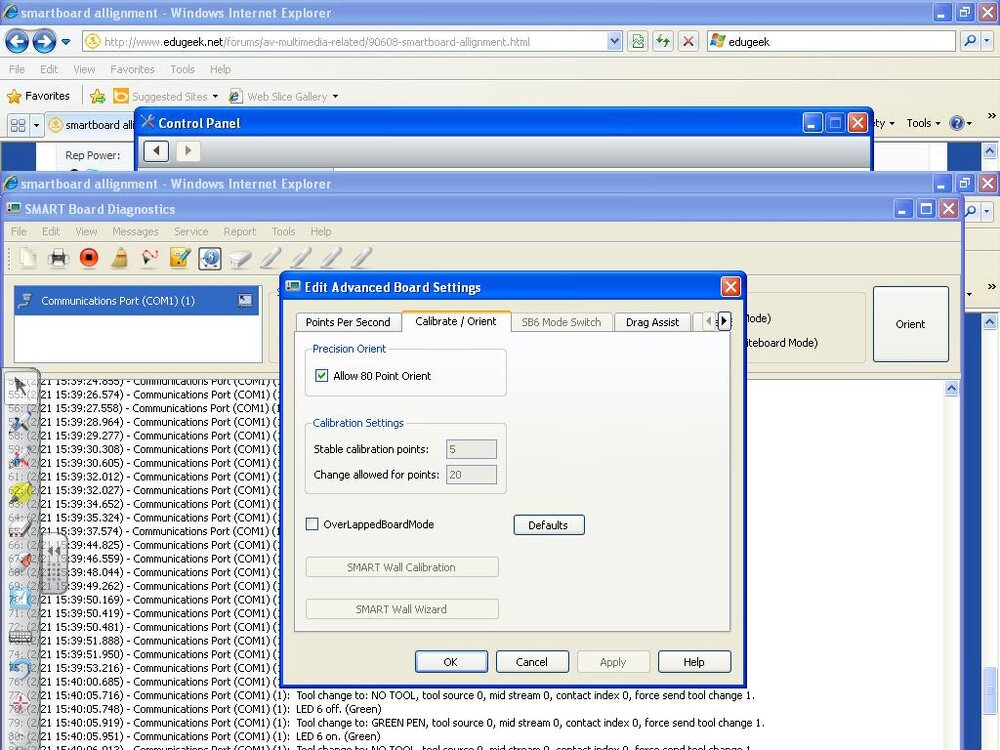
Task: Collapse the floating toolbar with double-arrow handle
Action: coord(54,550)
